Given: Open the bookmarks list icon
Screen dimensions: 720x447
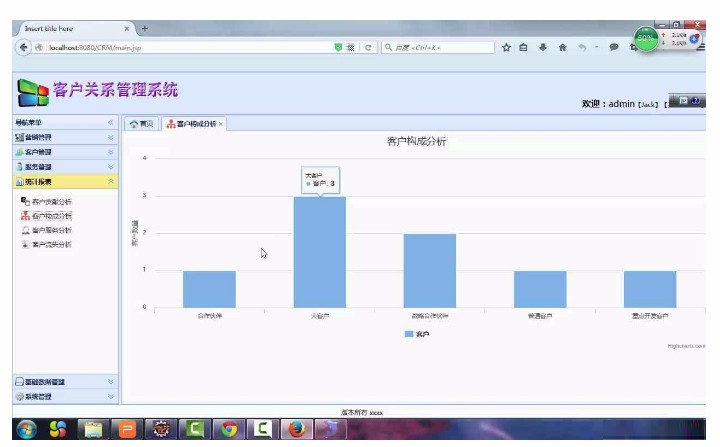Looking at the screenshot, I should click(523, 47).
